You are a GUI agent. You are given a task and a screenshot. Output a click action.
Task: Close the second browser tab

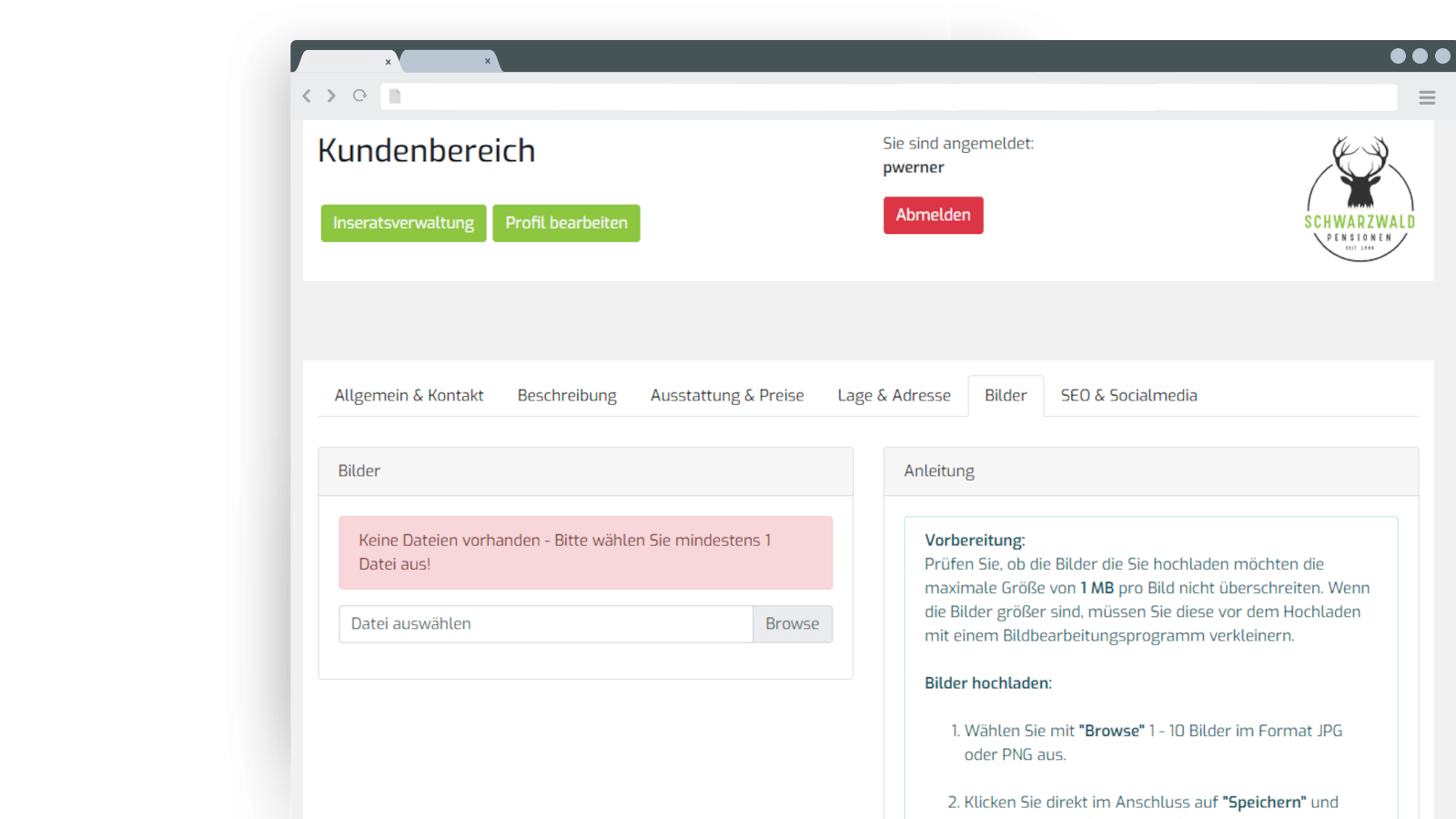point(488,61)
